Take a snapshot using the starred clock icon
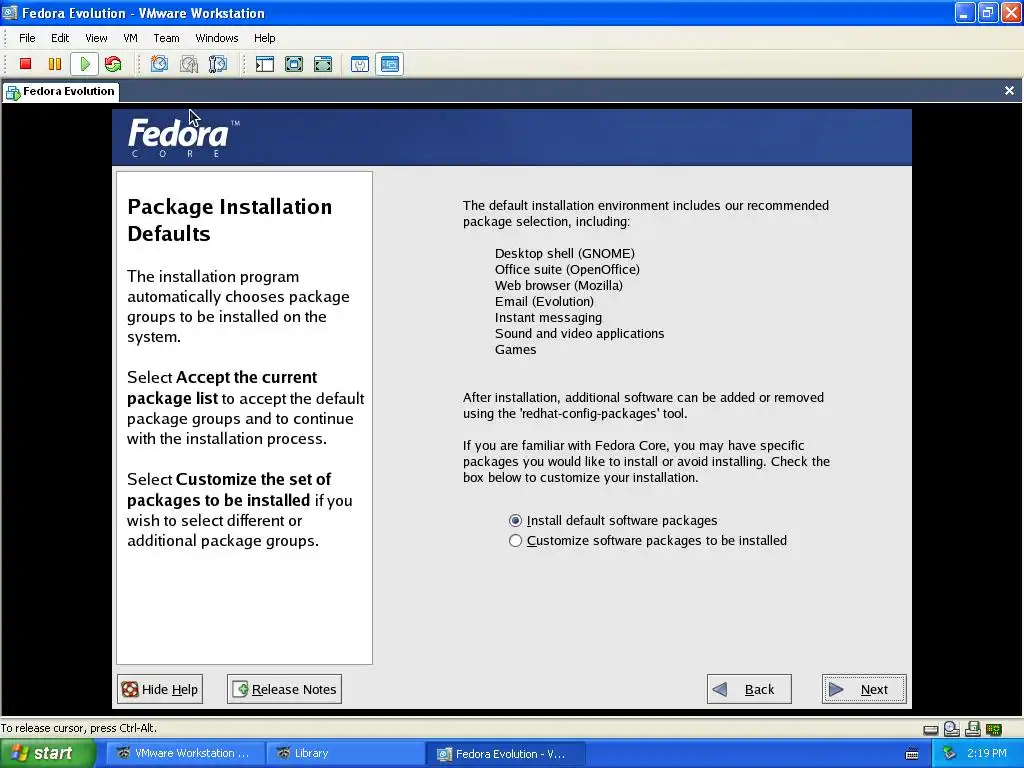 (x=159, y=64)
